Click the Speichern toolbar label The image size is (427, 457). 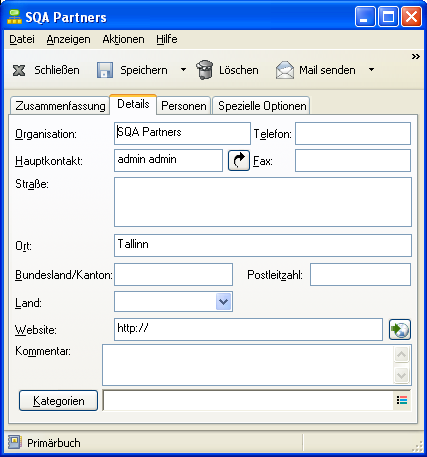point(144,70)
